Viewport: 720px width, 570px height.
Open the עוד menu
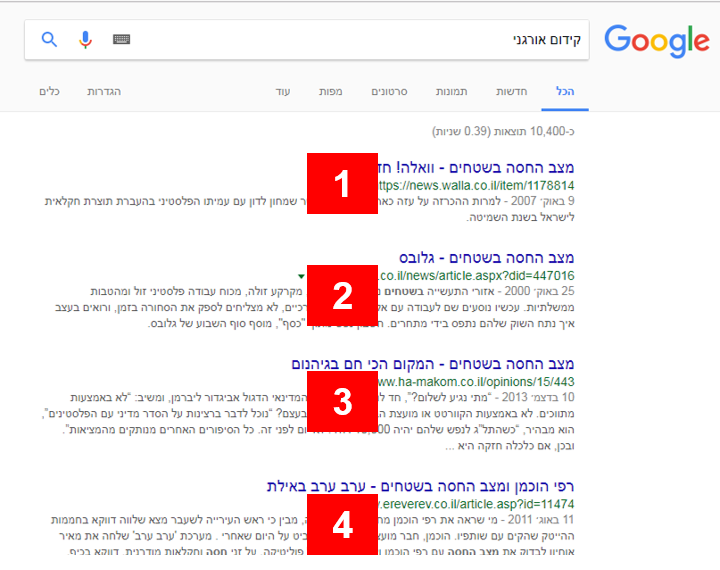283,91
